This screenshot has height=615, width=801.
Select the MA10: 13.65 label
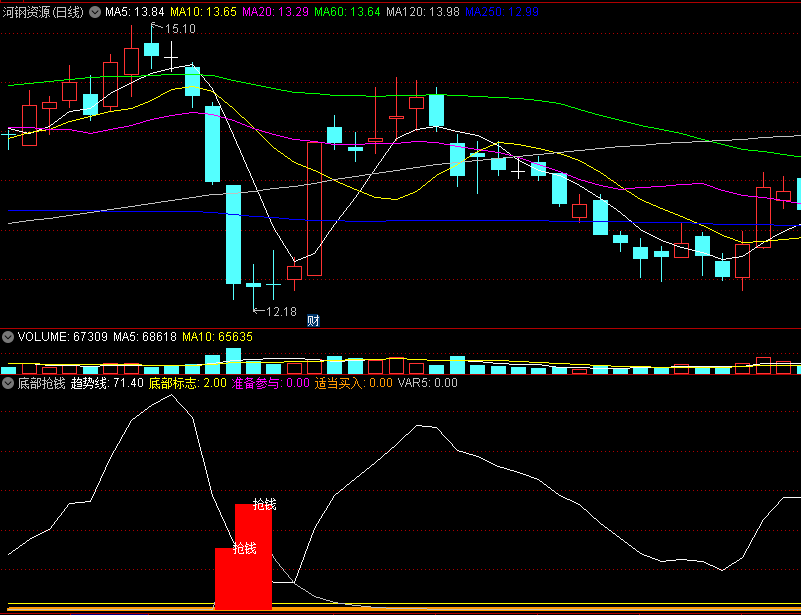203,12
